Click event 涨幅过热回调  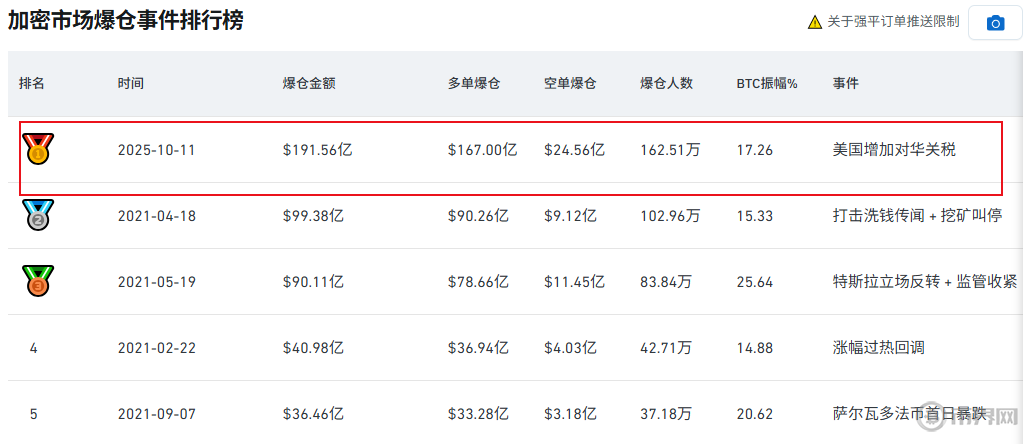pos(880,348)
